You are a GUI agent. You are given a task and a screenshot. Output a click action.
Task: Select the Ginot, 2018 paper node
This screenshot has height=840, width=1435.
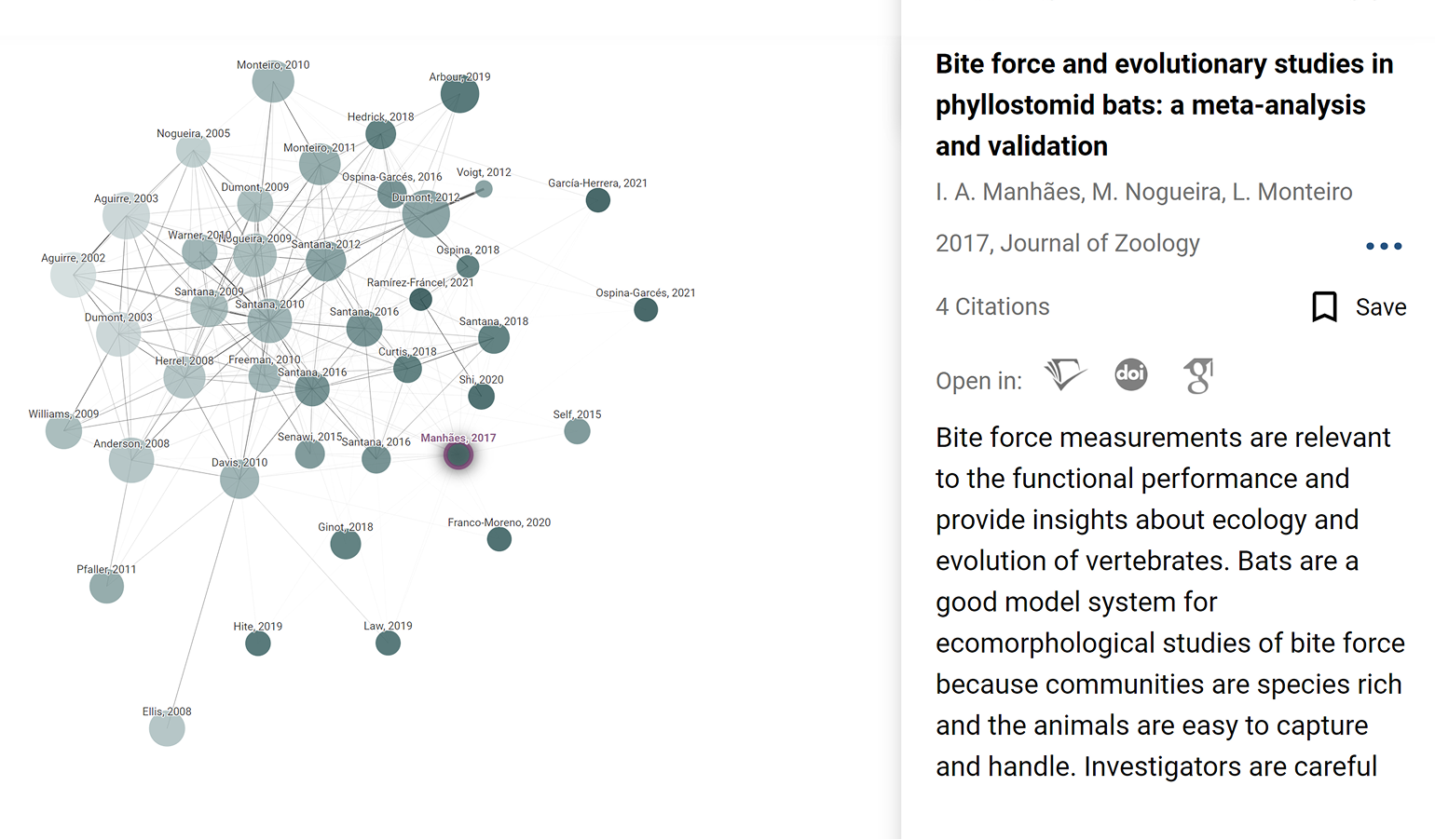tap(346, 544)
